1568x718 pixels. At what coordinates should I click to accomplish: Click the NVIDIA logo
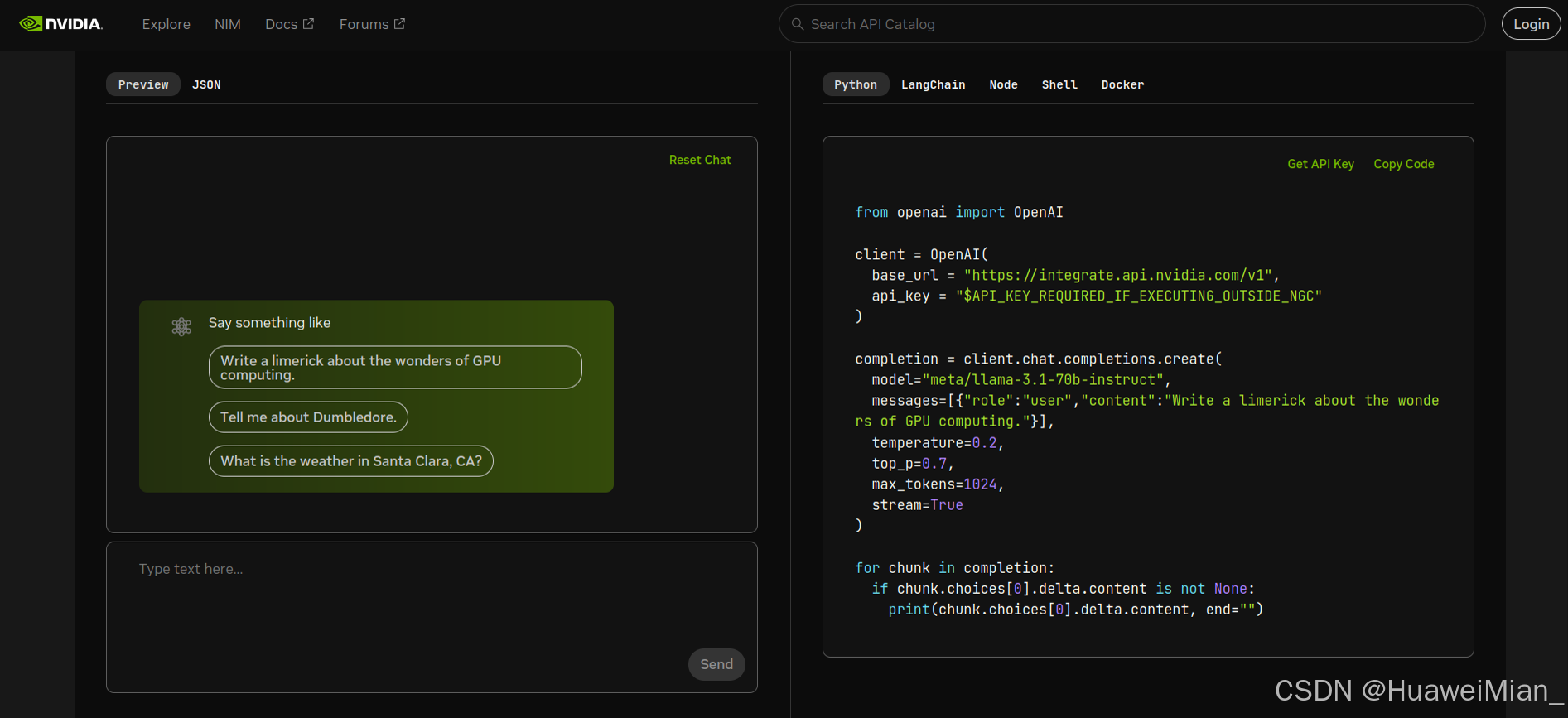(60, 24)
